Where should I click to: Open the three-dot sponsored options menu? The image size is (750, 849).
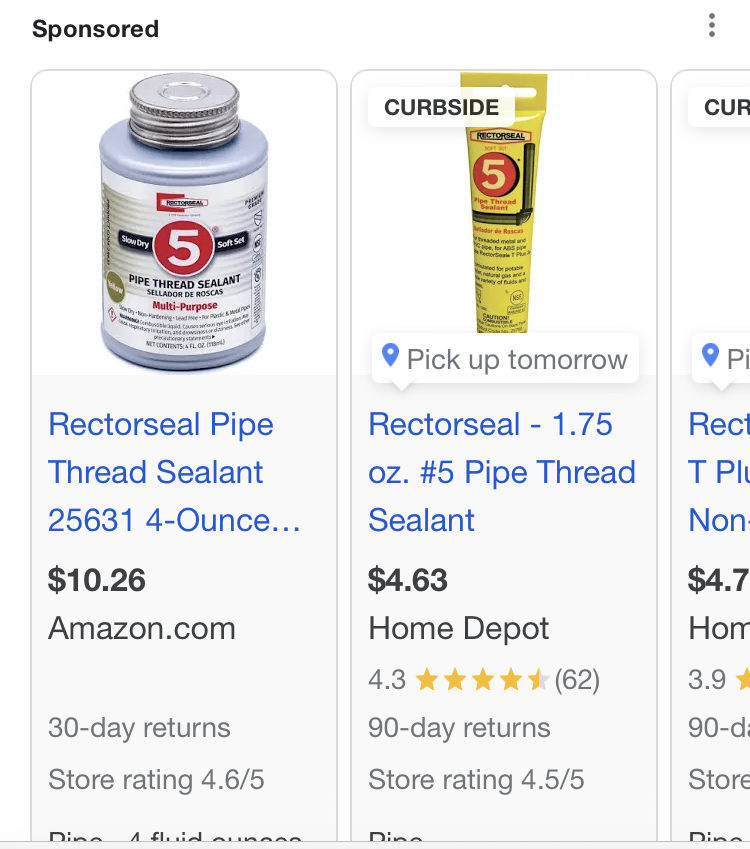712,26
